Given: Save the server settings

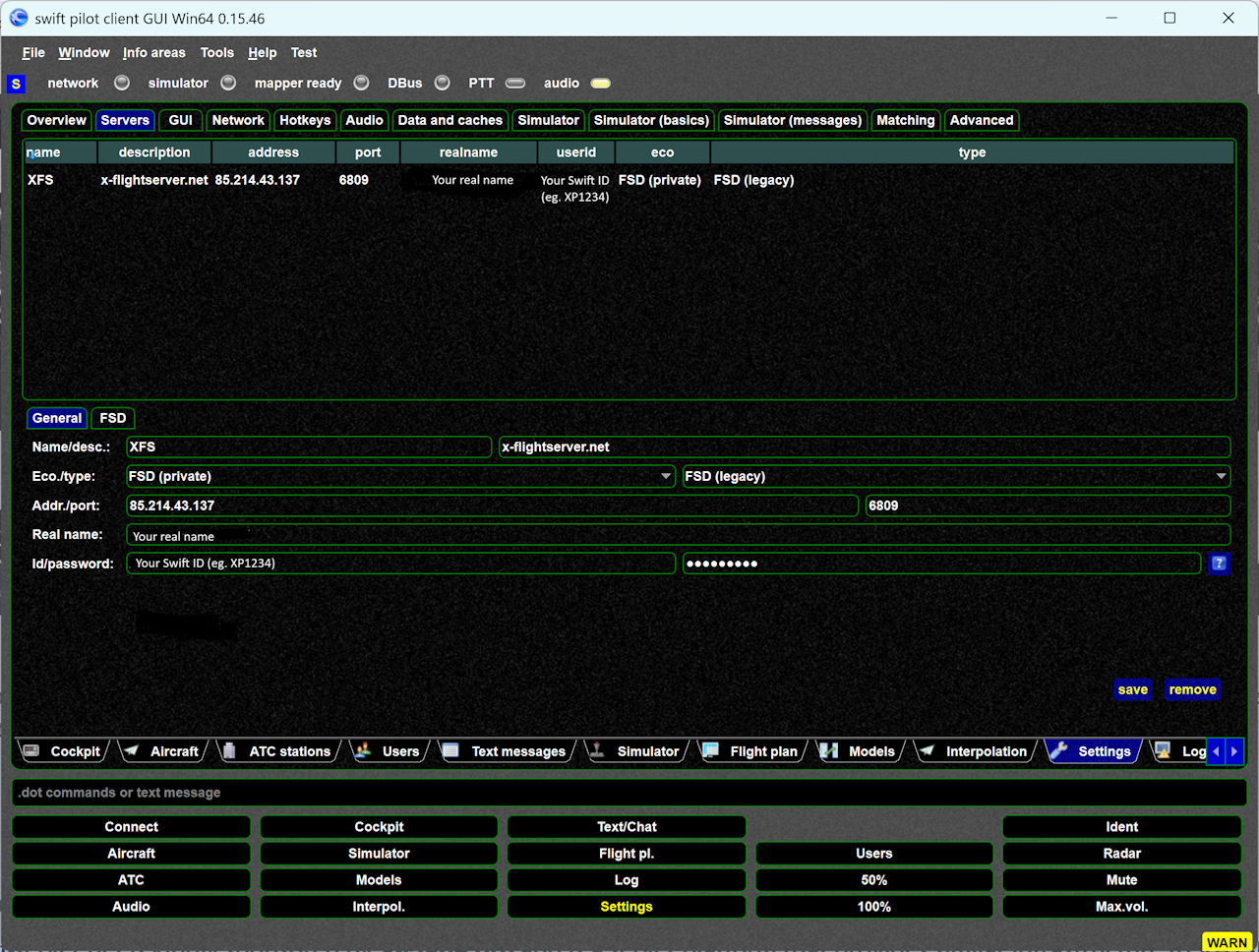Looking at the screenshot, I should click(x=1132, y=689).
